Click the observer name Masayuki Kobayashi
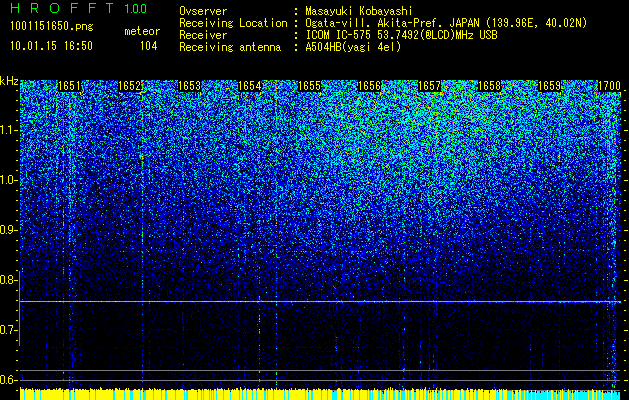Image resolution: width=629 pixels, height=400 pixels. [359, 11]
